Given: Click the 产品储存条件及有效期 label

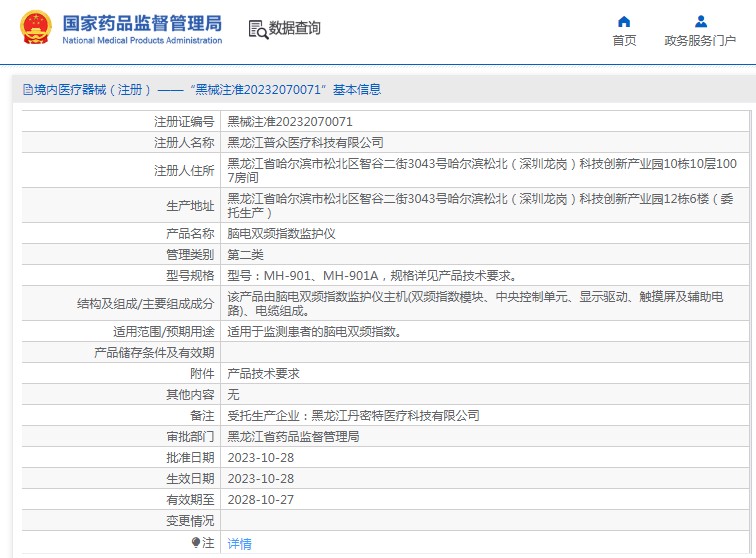Looking at the screenshot, I should point(154,353).
